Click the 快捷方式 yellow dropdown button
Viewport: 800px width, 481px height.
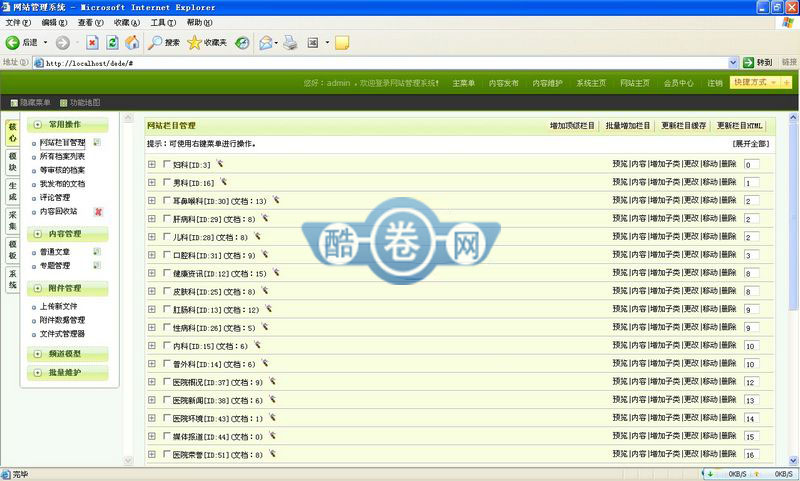(761, 82)
